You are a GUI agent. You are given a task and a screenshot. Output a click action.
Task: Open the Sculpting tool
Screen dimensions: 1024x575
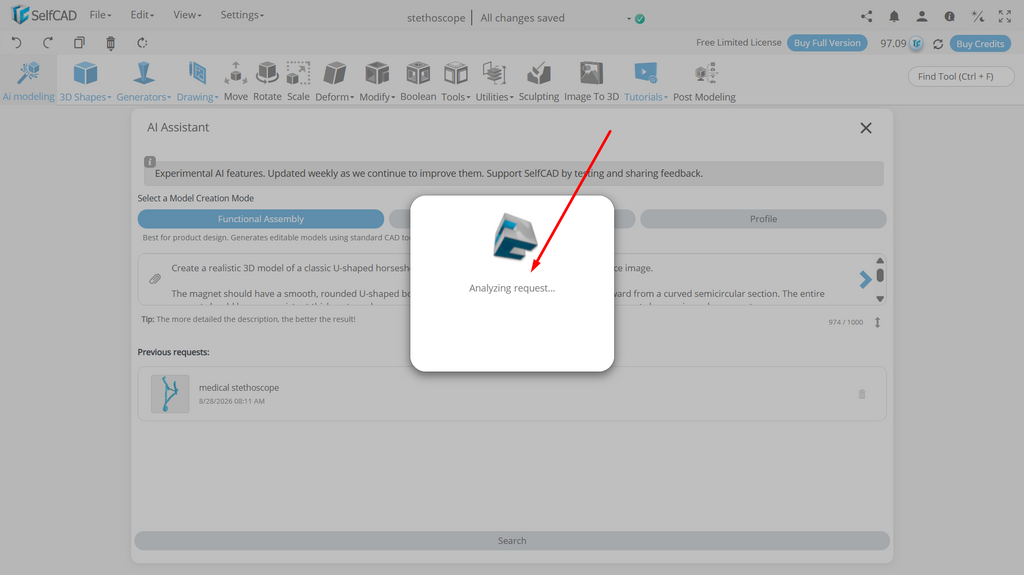539,81
